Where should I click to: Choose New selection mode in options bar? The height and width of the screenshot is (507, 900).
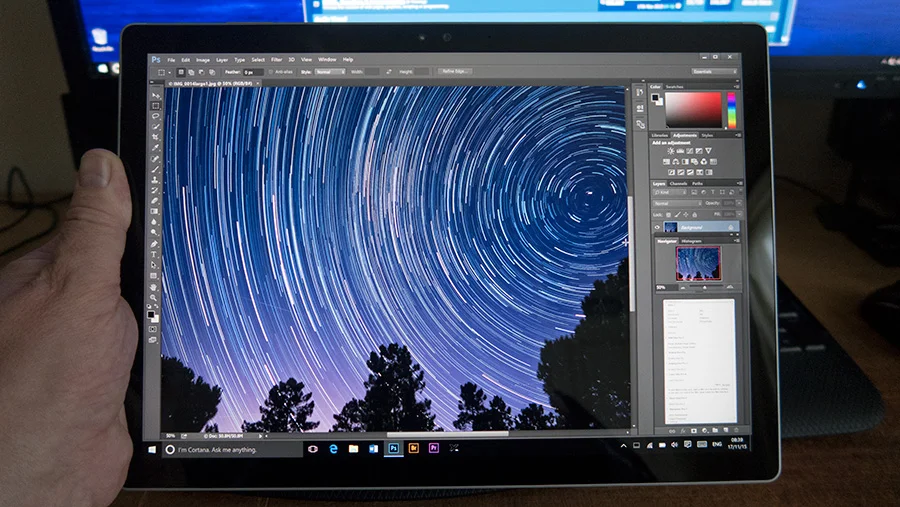click(x=181, y=72)
